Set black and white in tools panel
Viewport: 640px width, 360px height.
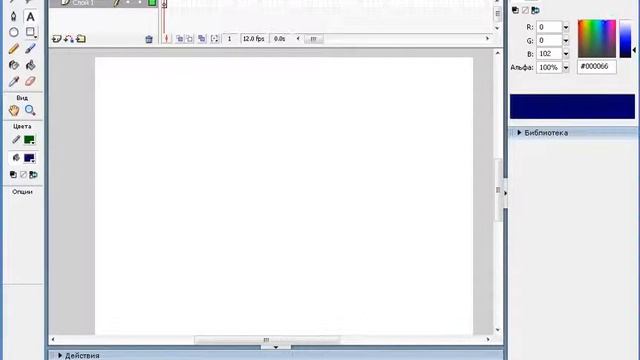point(13,175)
